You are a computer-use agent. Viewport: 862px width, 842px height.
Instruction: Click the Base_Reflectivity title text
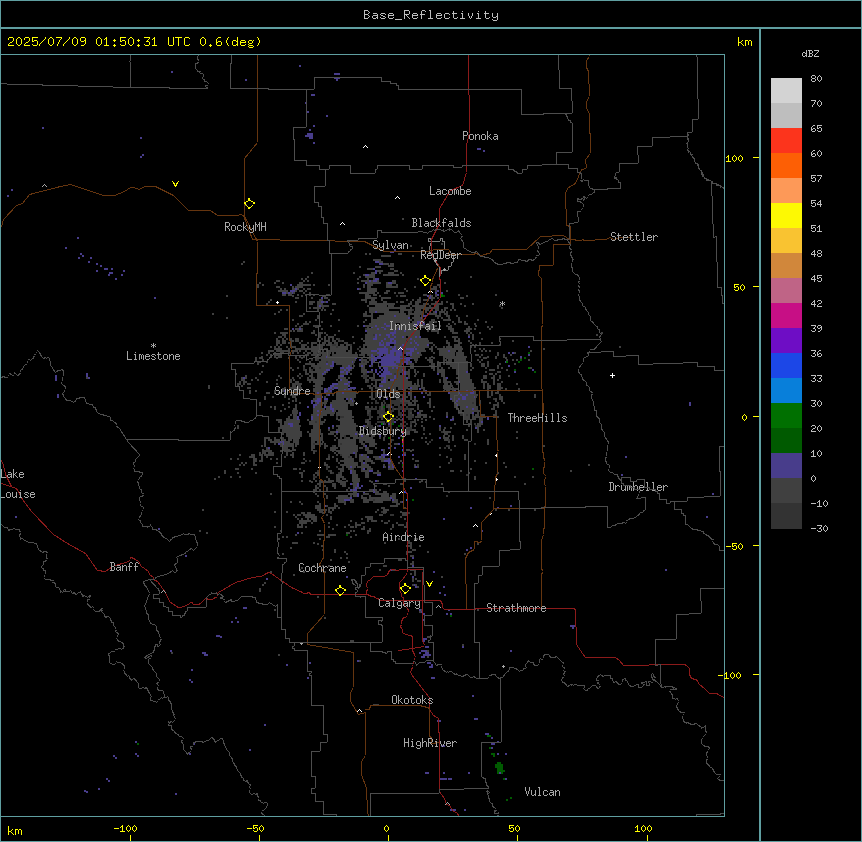(x=431, y=15)
